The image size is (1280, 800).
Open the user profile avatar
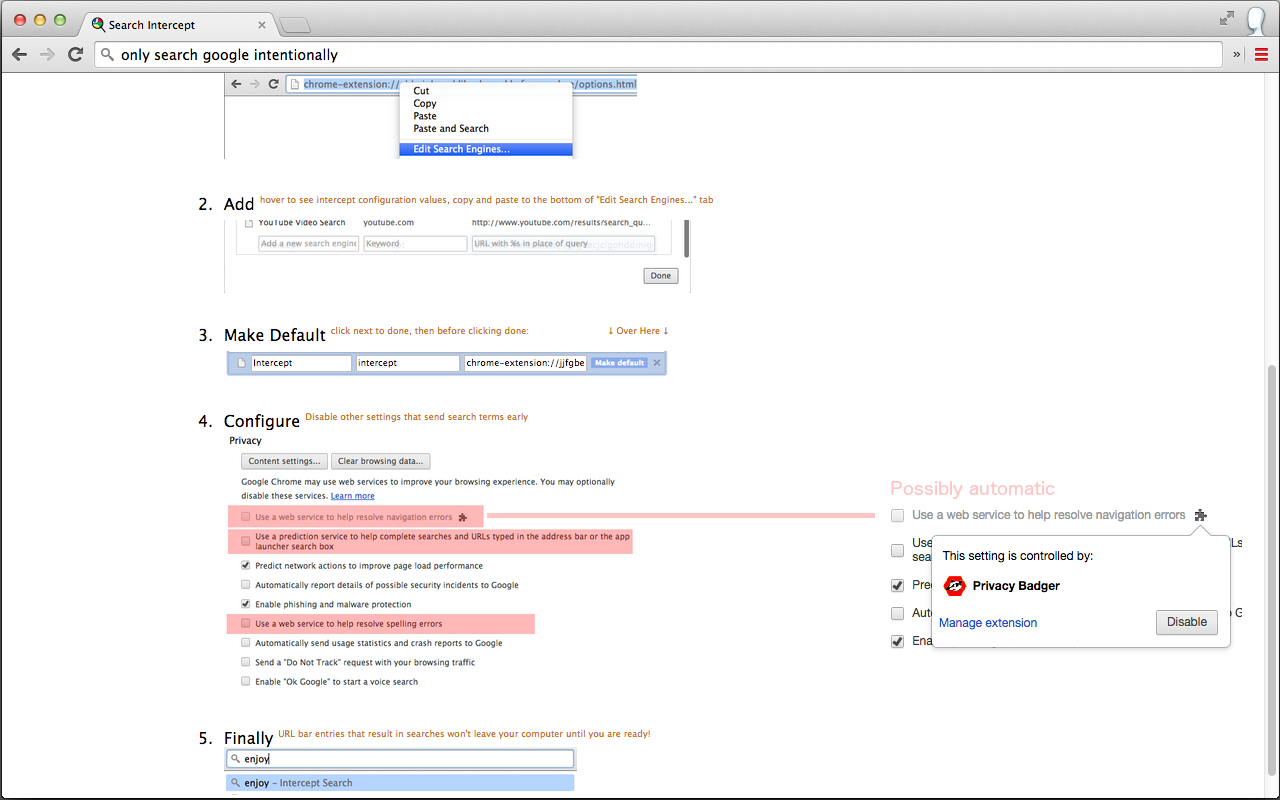1257,20
